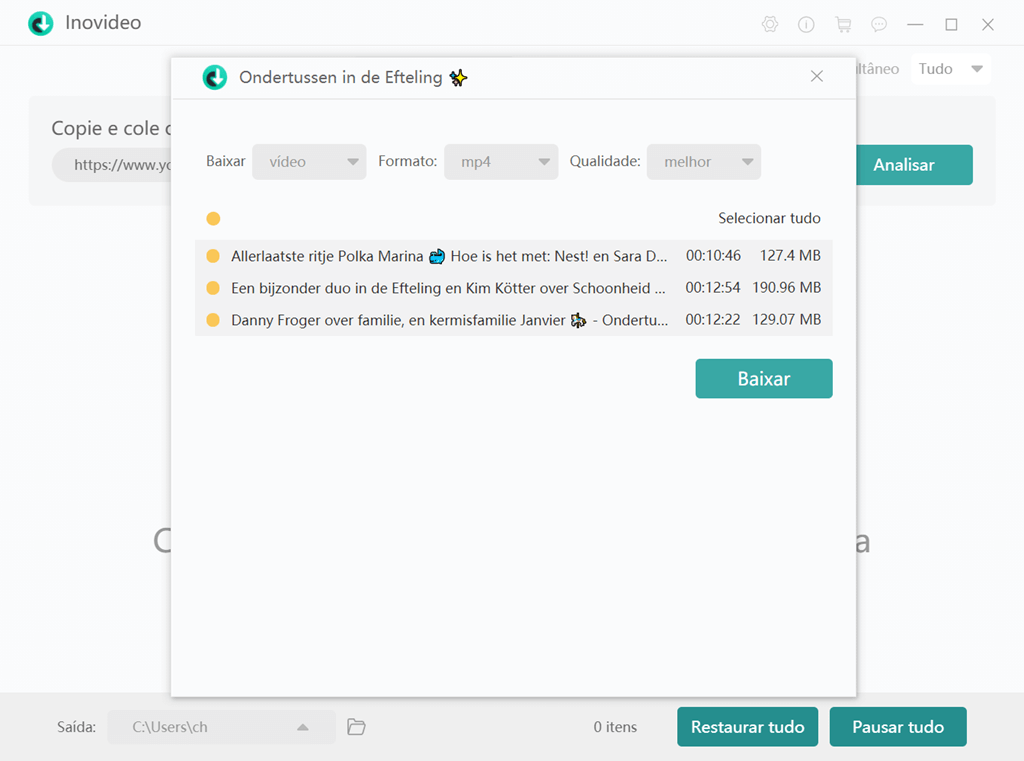This screenshot has width=1024, height=761.
Task: Click the URL input field
Action: coord(112,165)
